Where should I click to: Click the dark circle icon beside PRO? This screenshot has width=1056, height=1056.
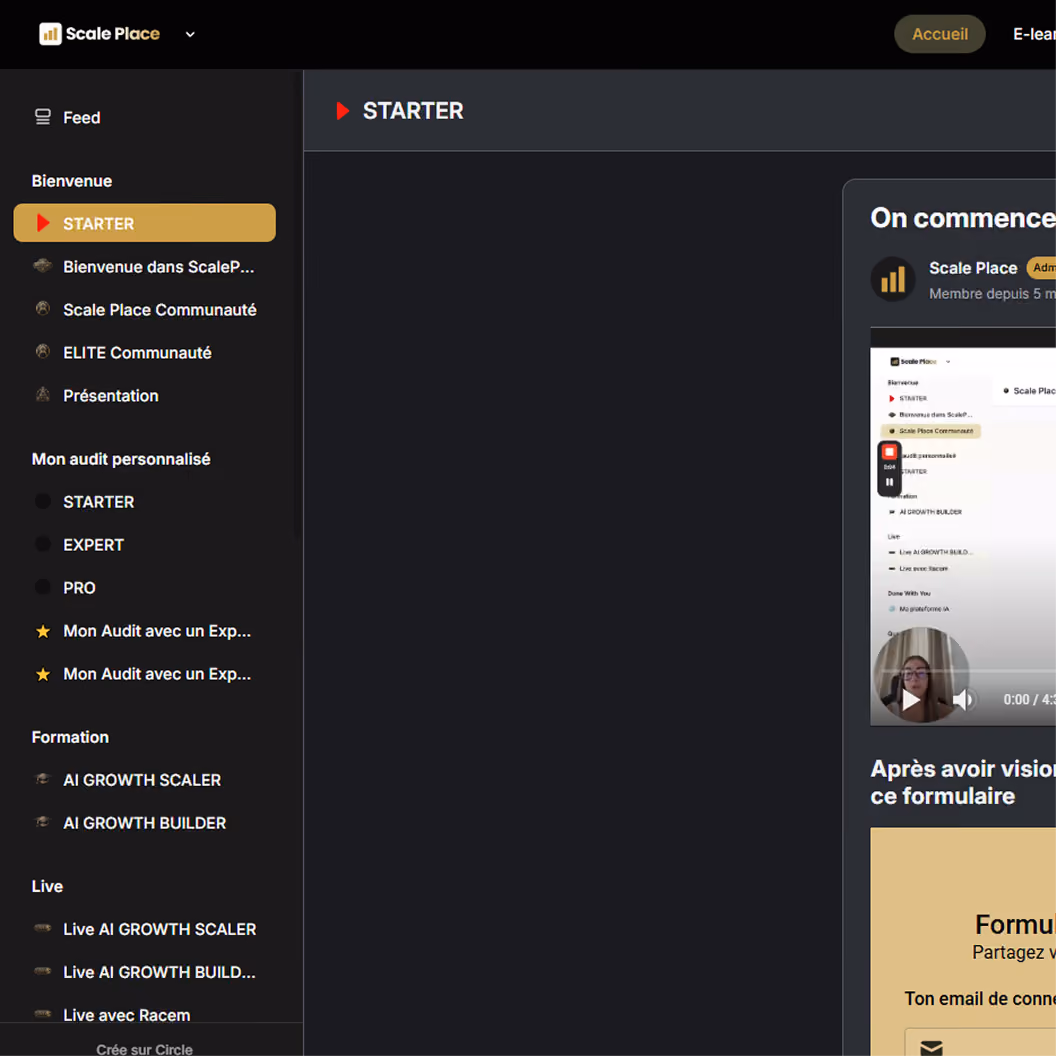tap(42, 587)
